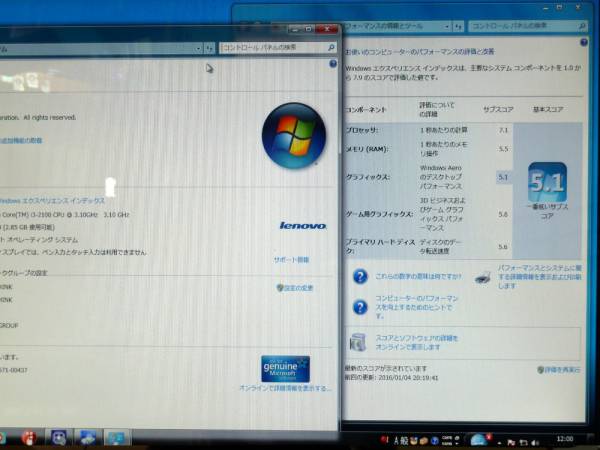
Task: Select the プロセッサ 7.1 subscore
Action: point(503,130)
